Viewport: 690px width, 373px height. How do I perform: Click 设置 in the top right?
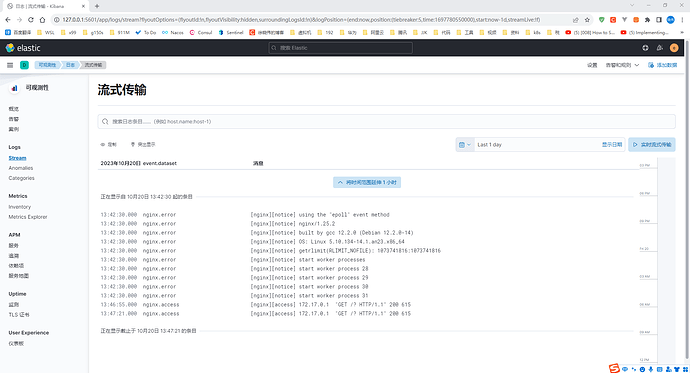click(592, 65)
